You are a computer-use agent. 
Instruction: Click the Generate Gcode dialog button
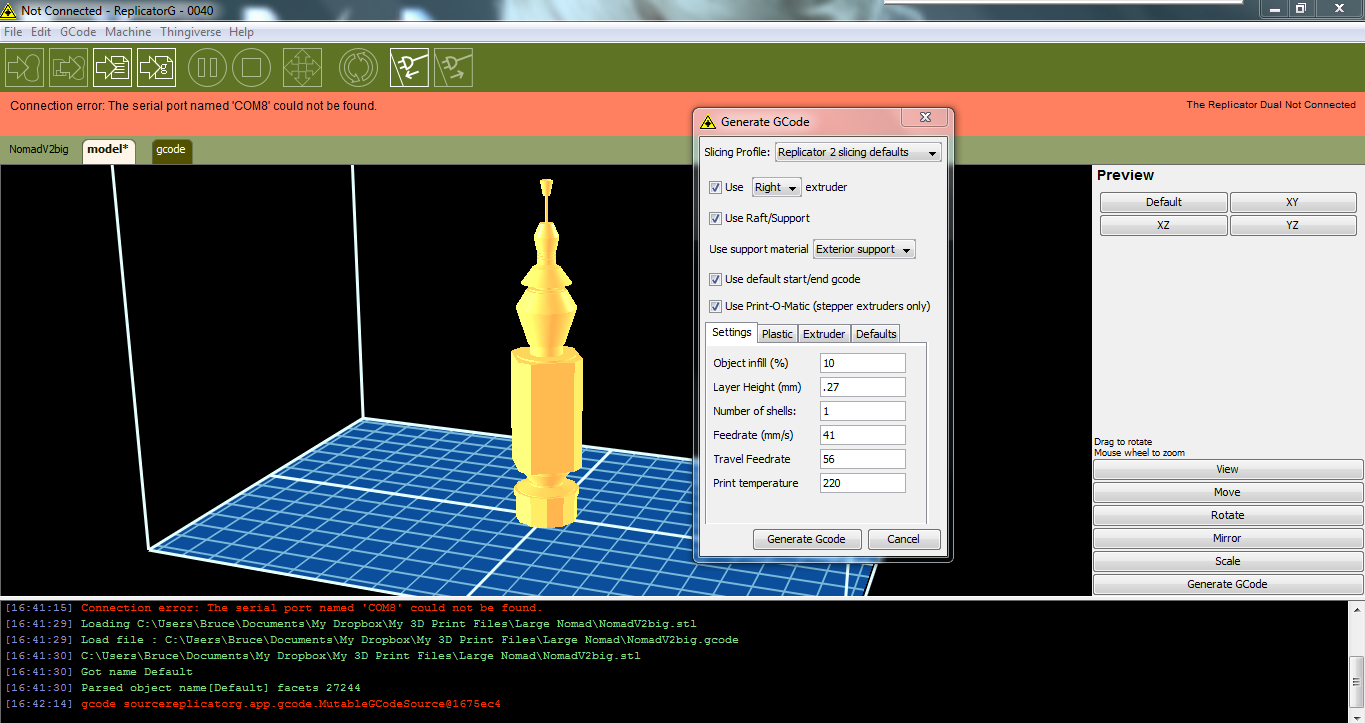tap(806, 539)
